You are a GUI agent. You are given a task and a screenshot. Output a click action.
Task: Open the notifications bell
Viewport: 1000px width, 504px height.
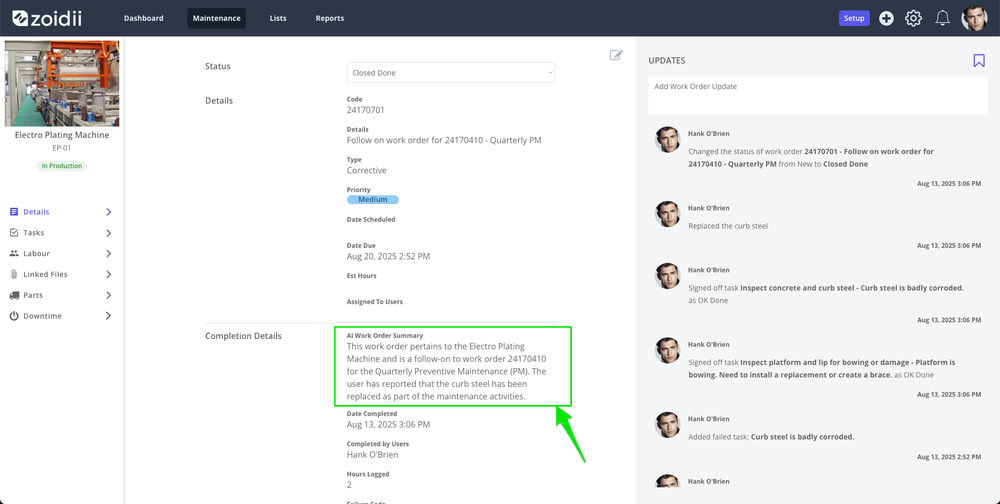pyautogui.click(x=942, y=19)
